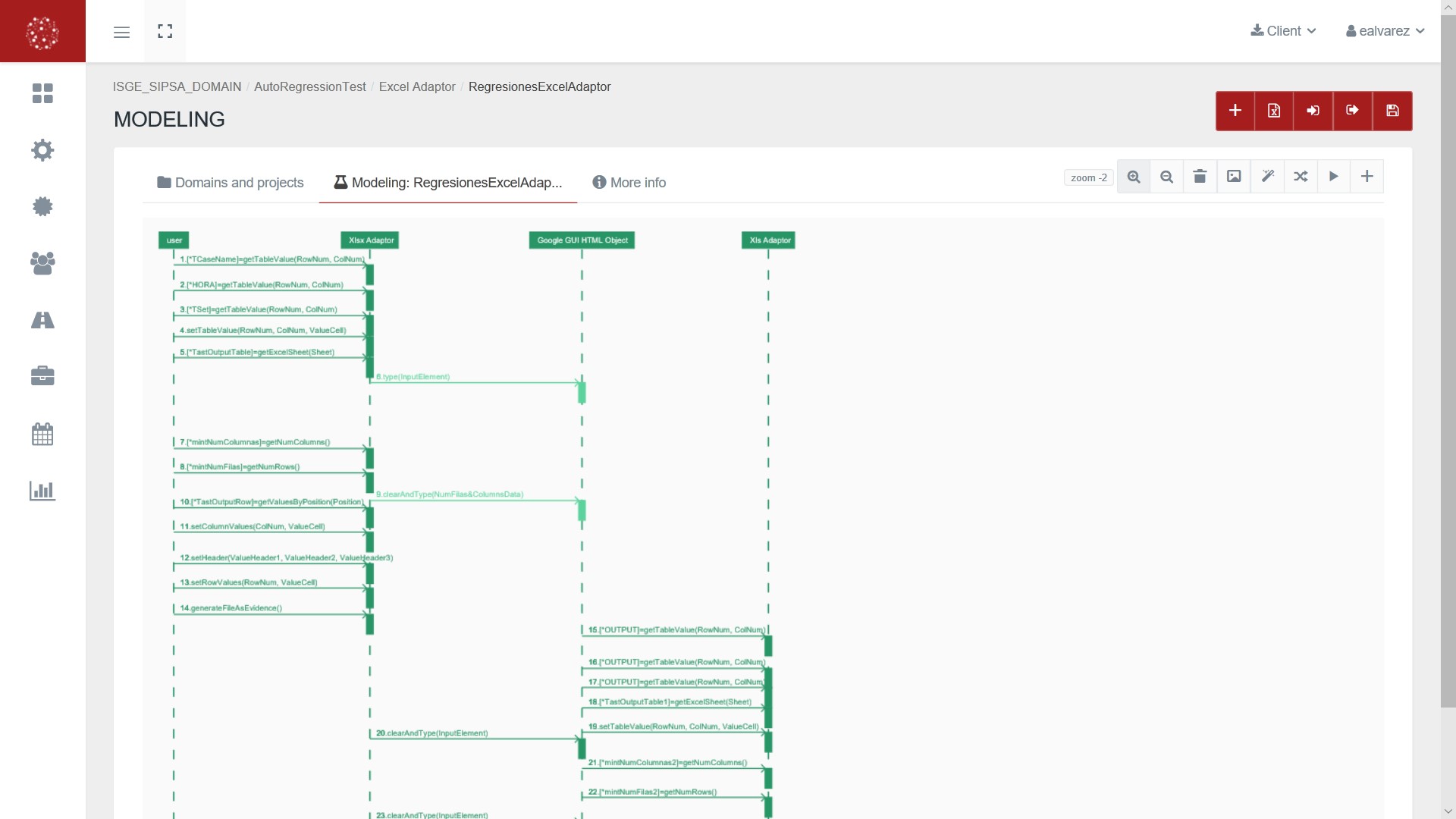Screen dimensions: 1456x819
Task: Open the ealvarez user dropdown
Action: (1385, 31)
